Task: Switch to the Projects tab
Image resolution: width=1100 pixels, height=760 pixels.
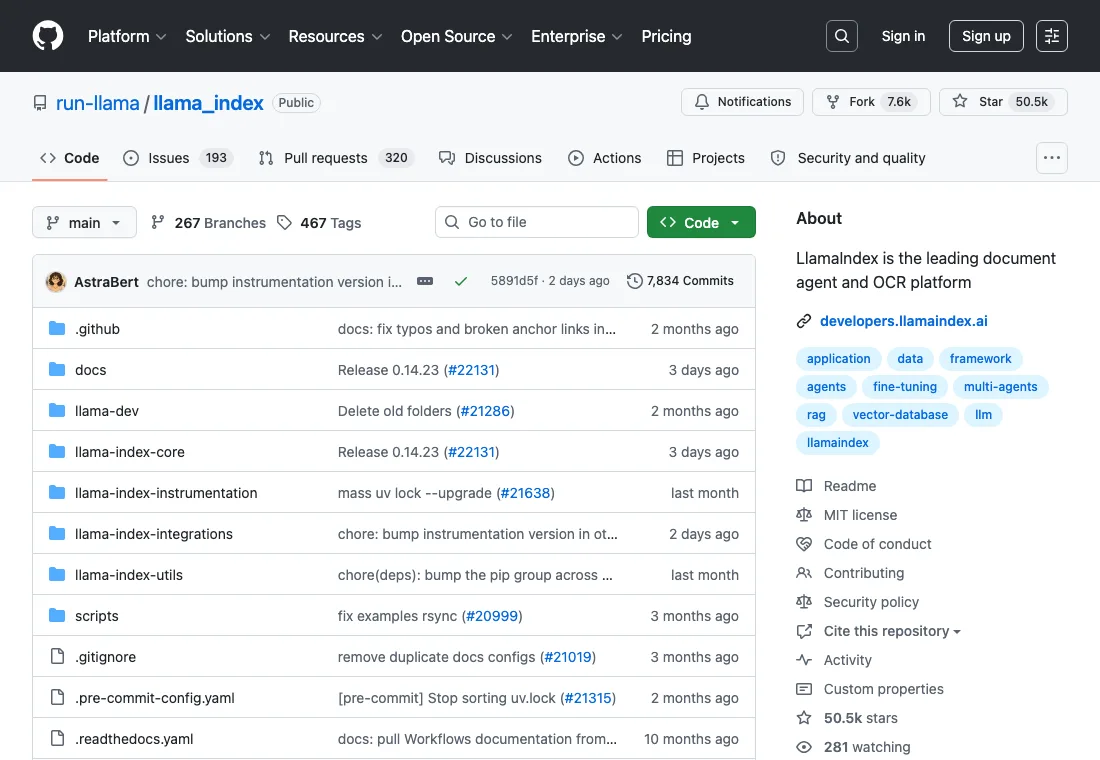Action: point(705,158)
